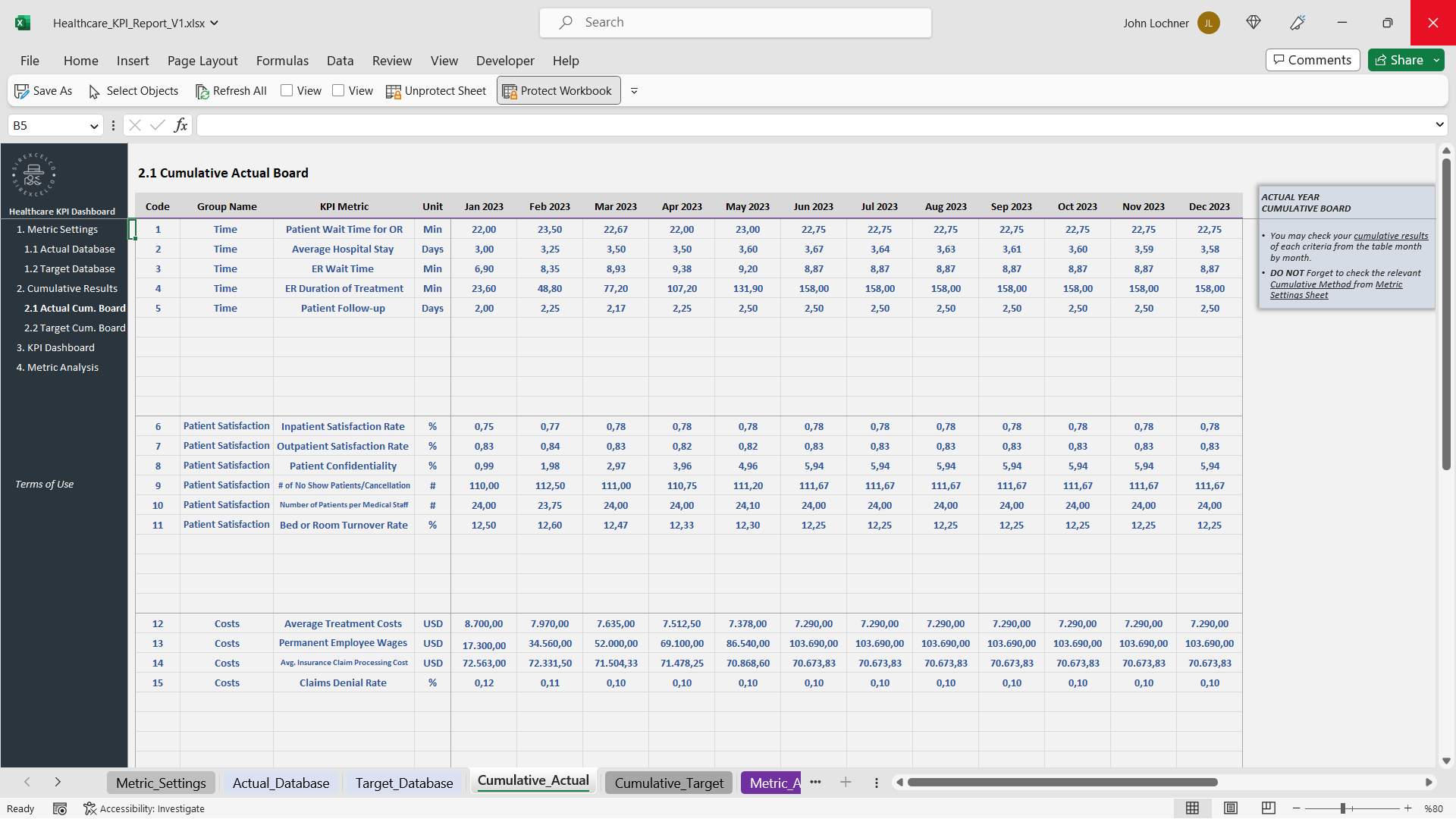
Task: Click John Lochner account avatar
Action: [x=1209, y=23]
